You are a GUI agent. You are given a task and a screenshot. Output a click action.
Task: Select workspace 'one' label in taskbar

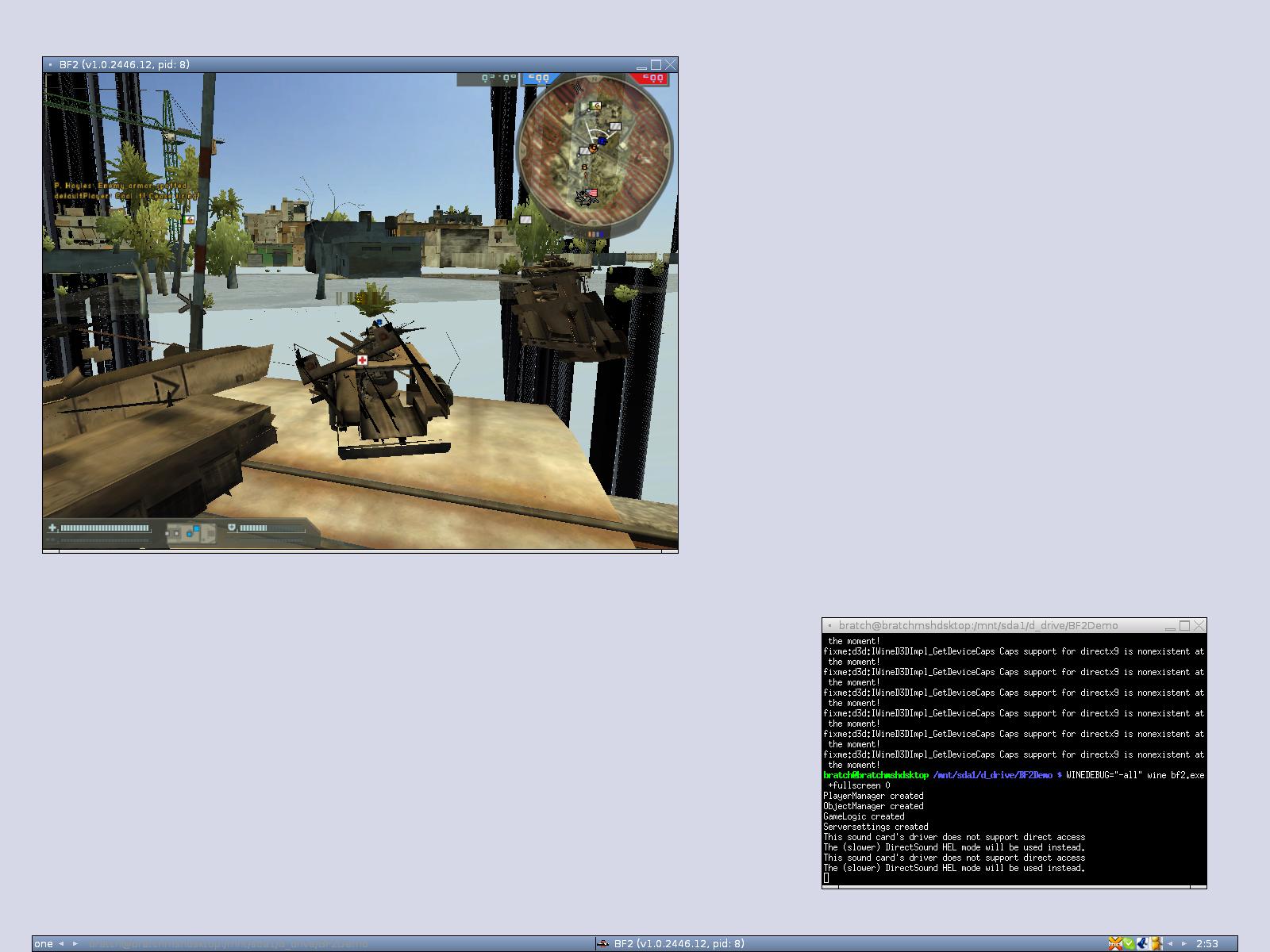pos(44,943)
